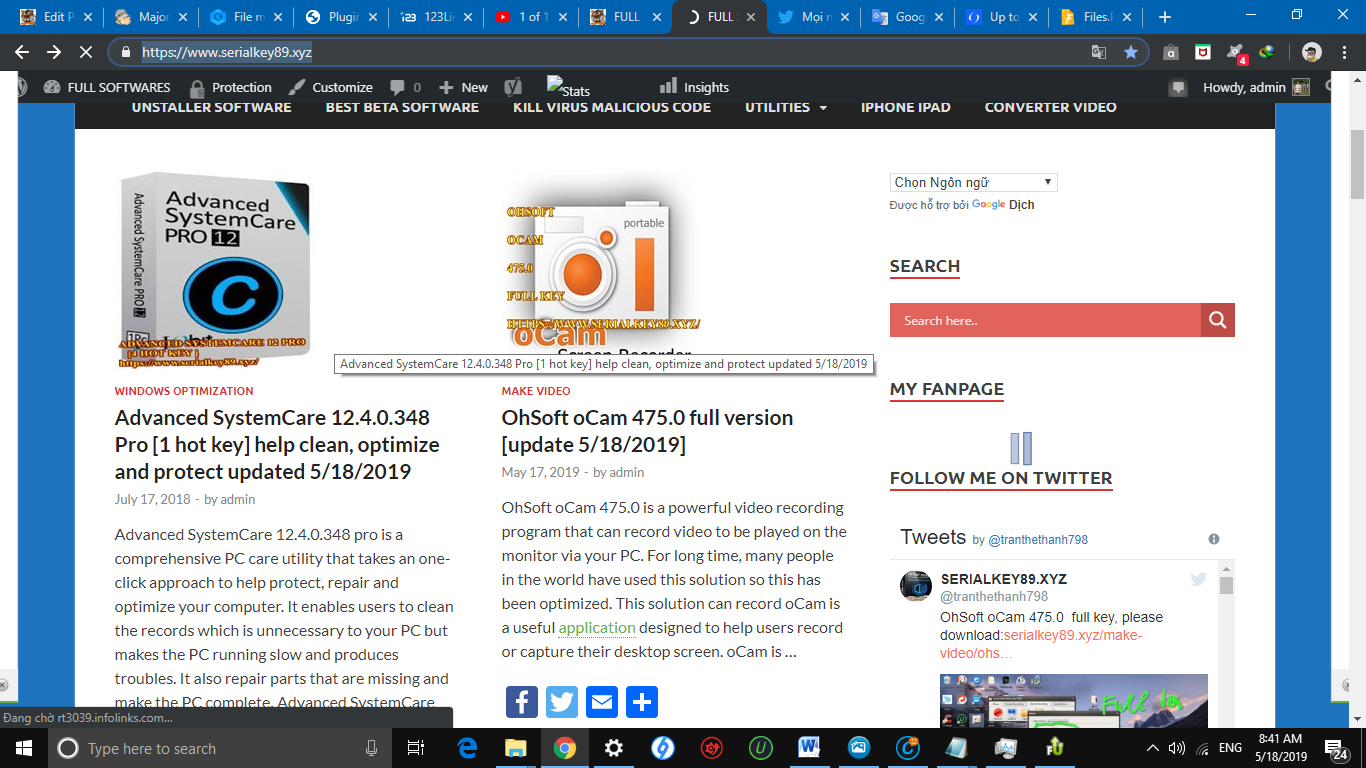
Task: Open Chrome's three-dot menu
Action: tap(1344, 52)
